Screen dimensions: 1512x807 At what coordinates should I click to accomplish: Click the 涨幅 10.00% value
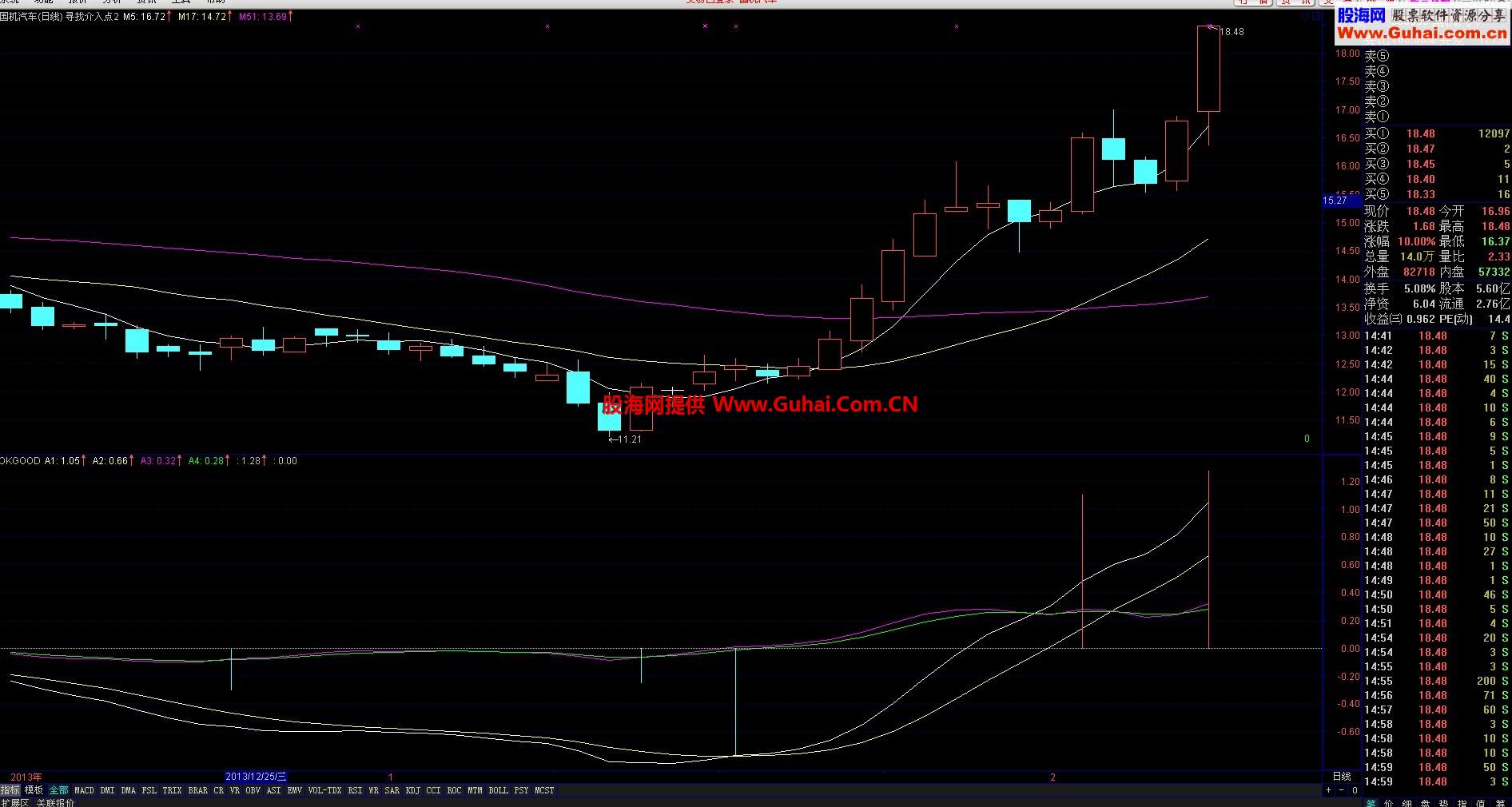click(x=1416, y=241)
